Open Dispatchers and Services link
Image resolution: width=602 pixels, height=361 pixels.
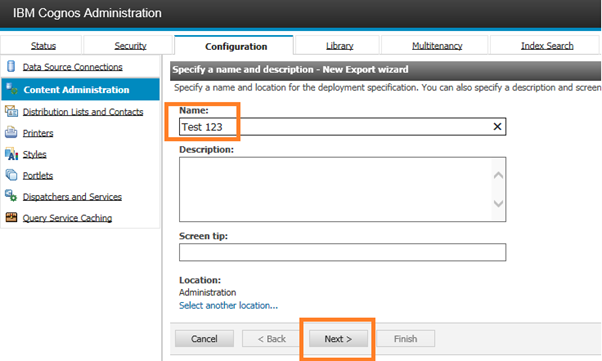(x=72, y=197)
